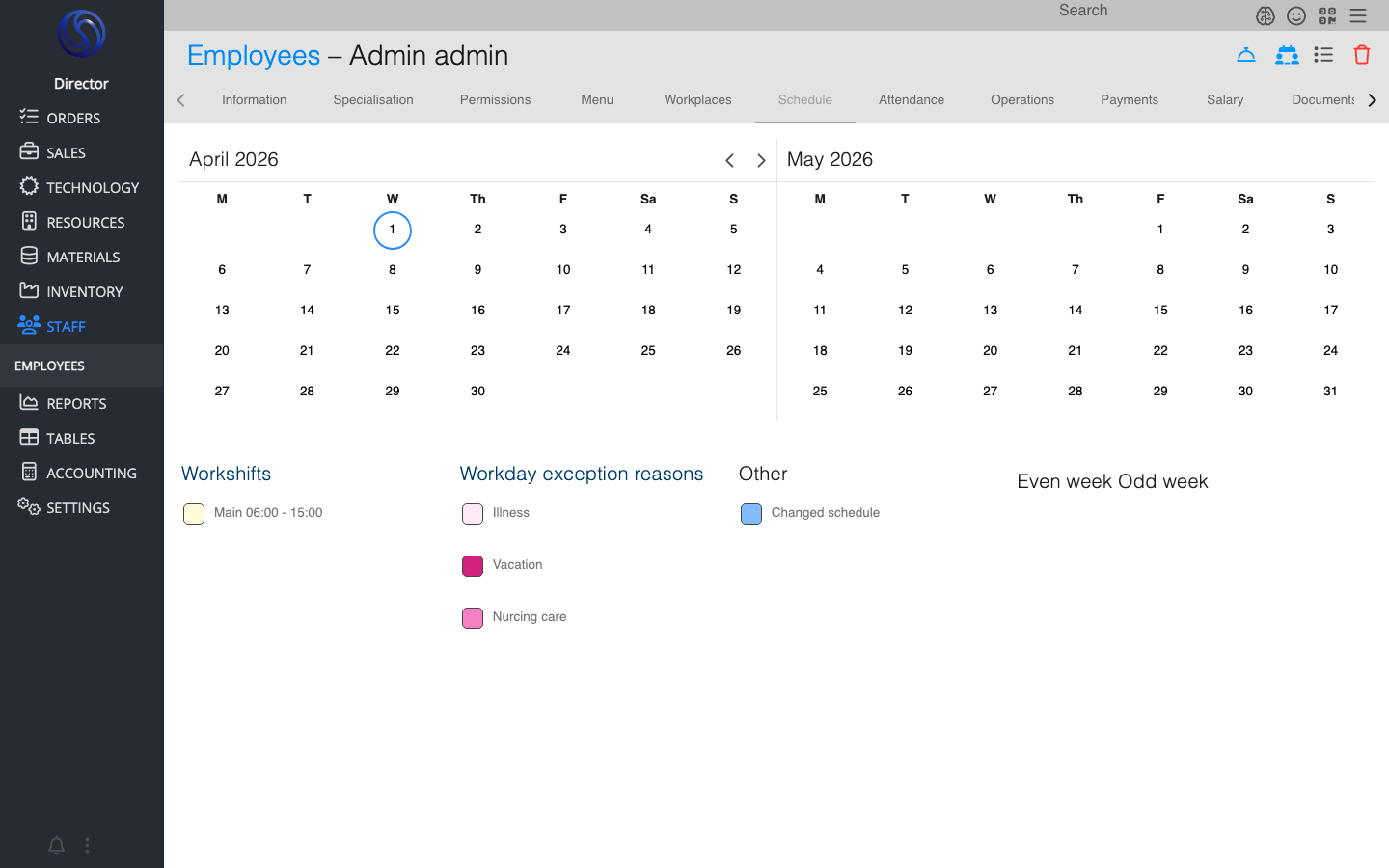Open vertical dots menu in sidebar
This screenshot has height=868, width=1389.
click(87, 846)
